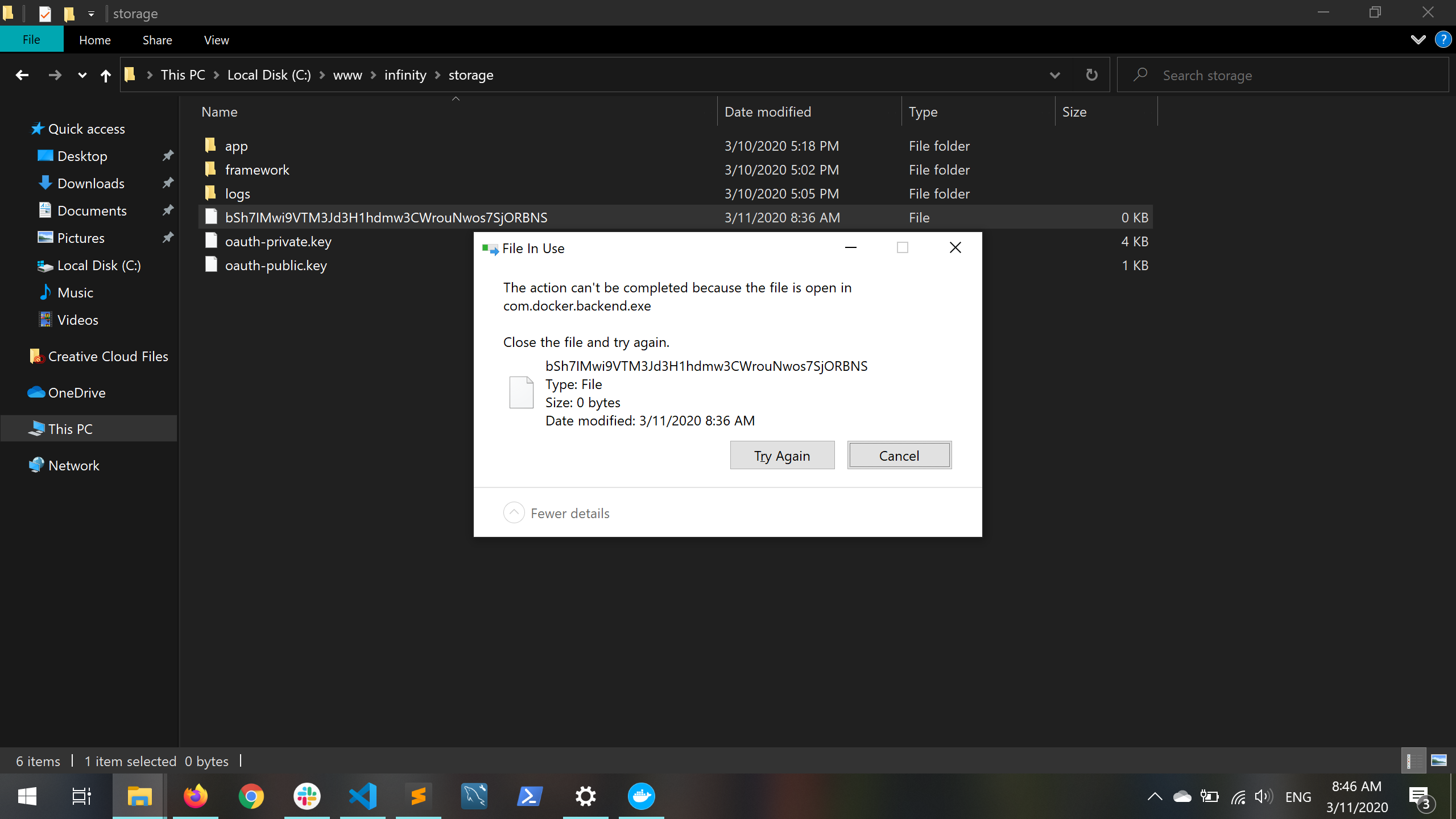Open recent locations dropdown arrow
This screenshot has width=1456, height=819.
82,75
